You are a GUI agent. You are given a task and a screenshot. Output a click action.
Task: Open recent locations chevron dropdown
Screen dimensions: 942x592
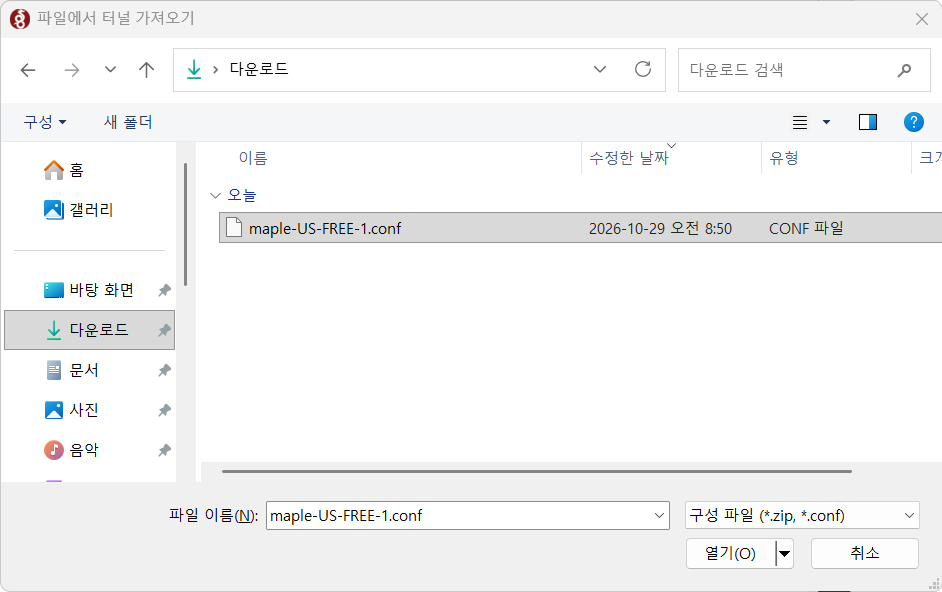pos(110,70)
